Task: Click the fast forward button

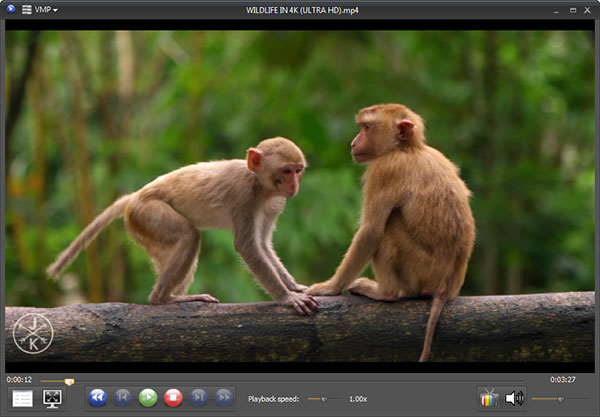Action: tap(224, 398)
